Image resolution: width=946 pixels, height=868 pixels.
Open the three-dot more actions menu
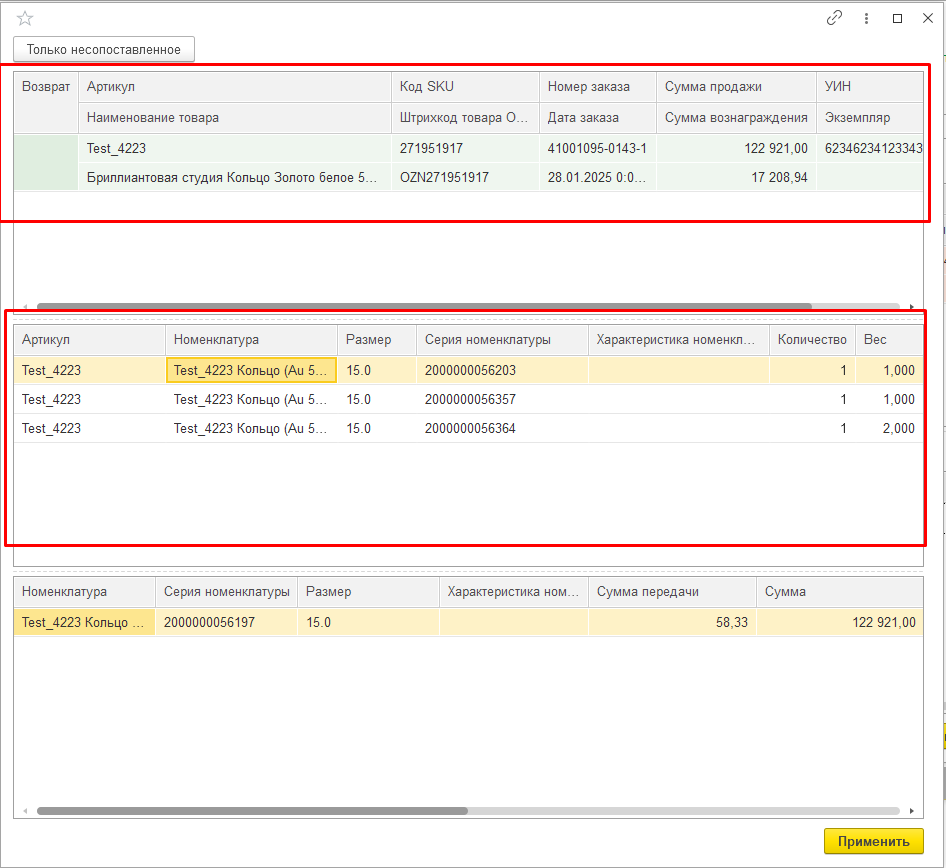(866, 19)
